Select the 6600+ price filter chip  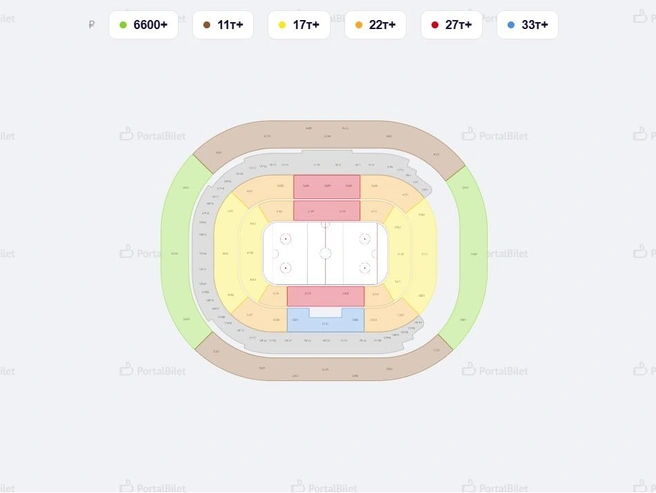click(144, 25)
